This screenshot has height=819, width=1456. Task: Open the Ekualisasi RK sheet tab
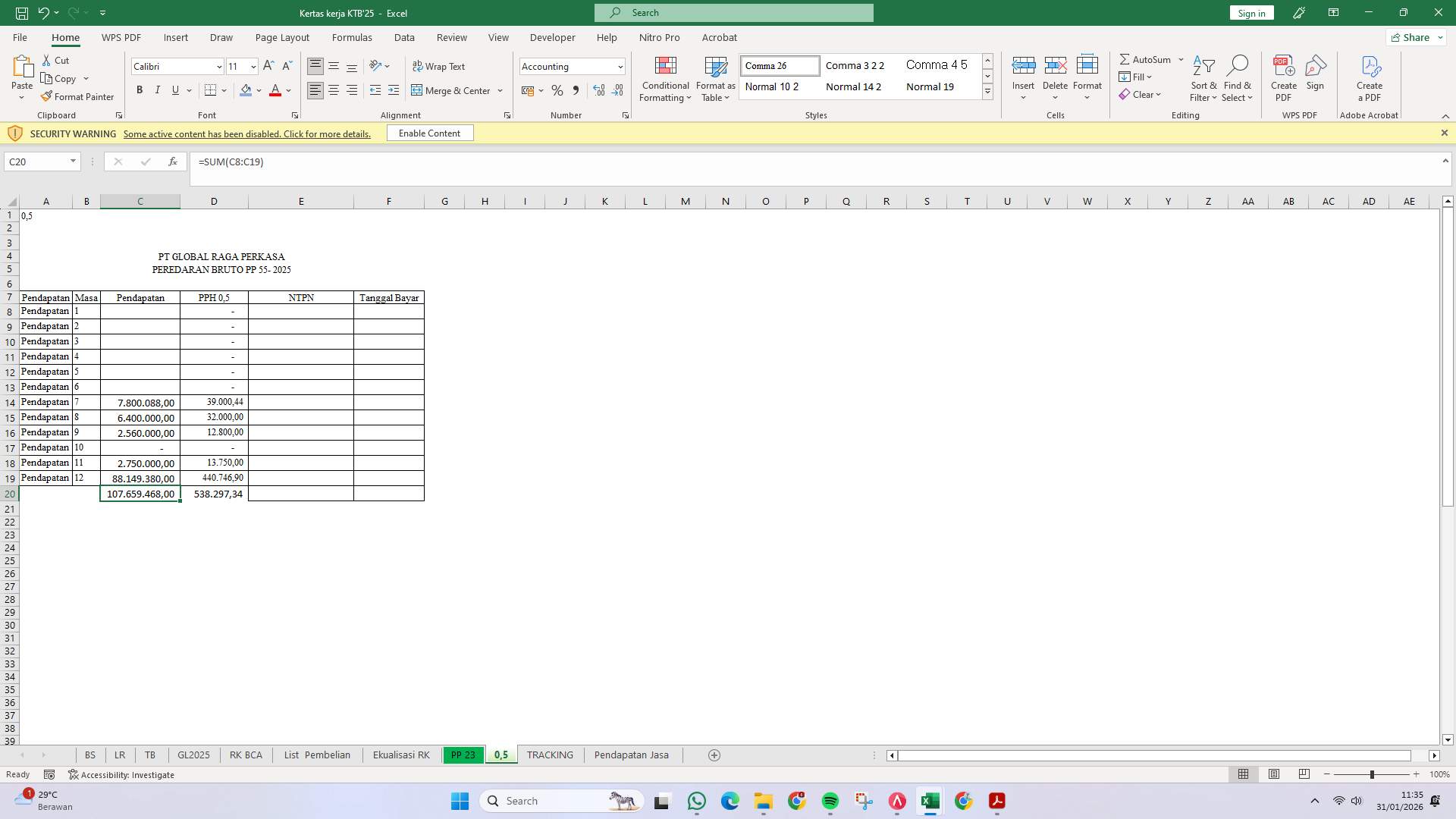click(x=400, y=755)
